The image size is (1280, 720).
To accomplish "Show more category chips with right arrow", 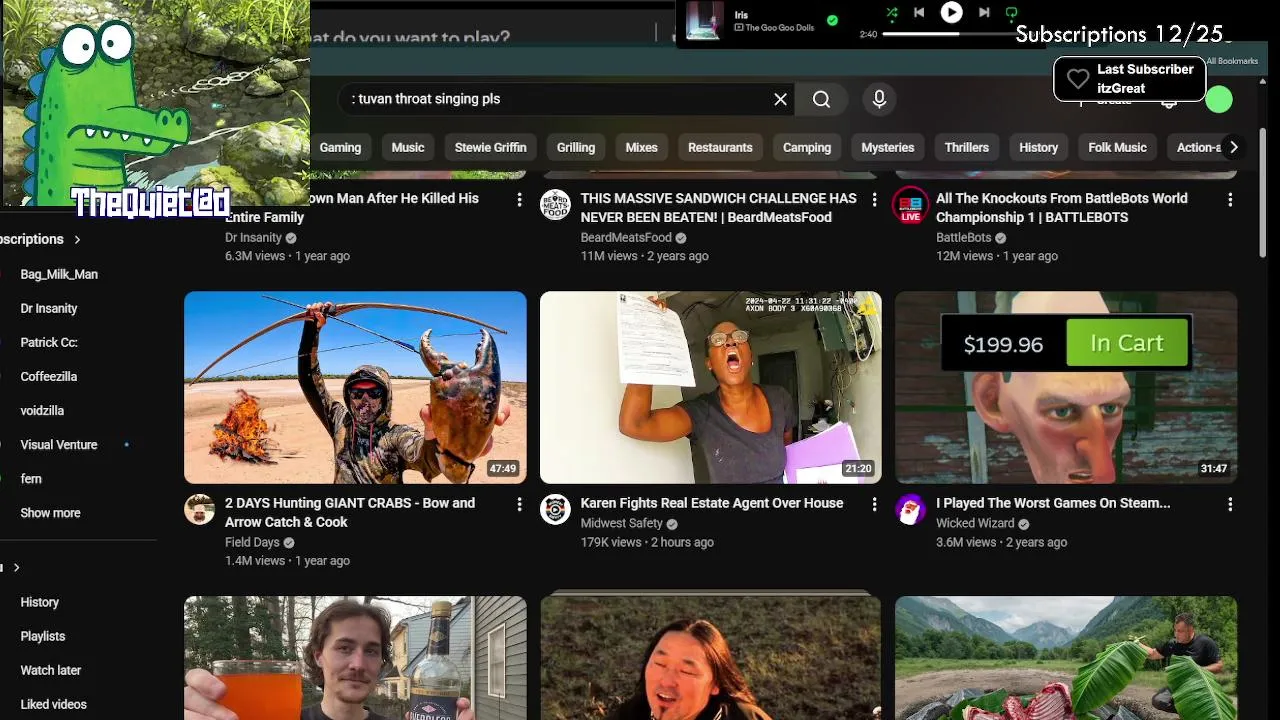I will pos(1234,147).
